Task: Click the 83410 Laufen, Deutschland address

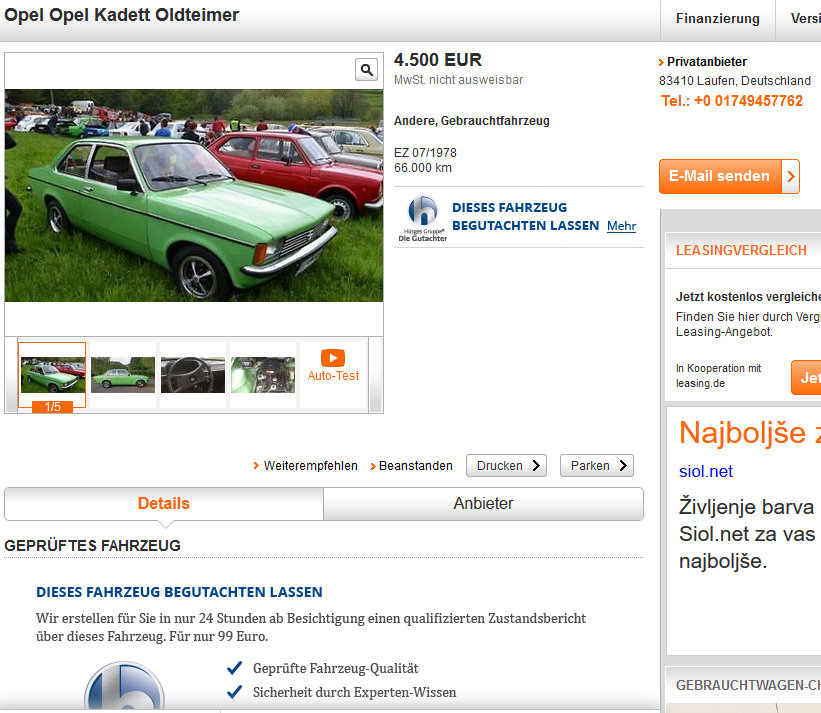Action: (735, 81)
